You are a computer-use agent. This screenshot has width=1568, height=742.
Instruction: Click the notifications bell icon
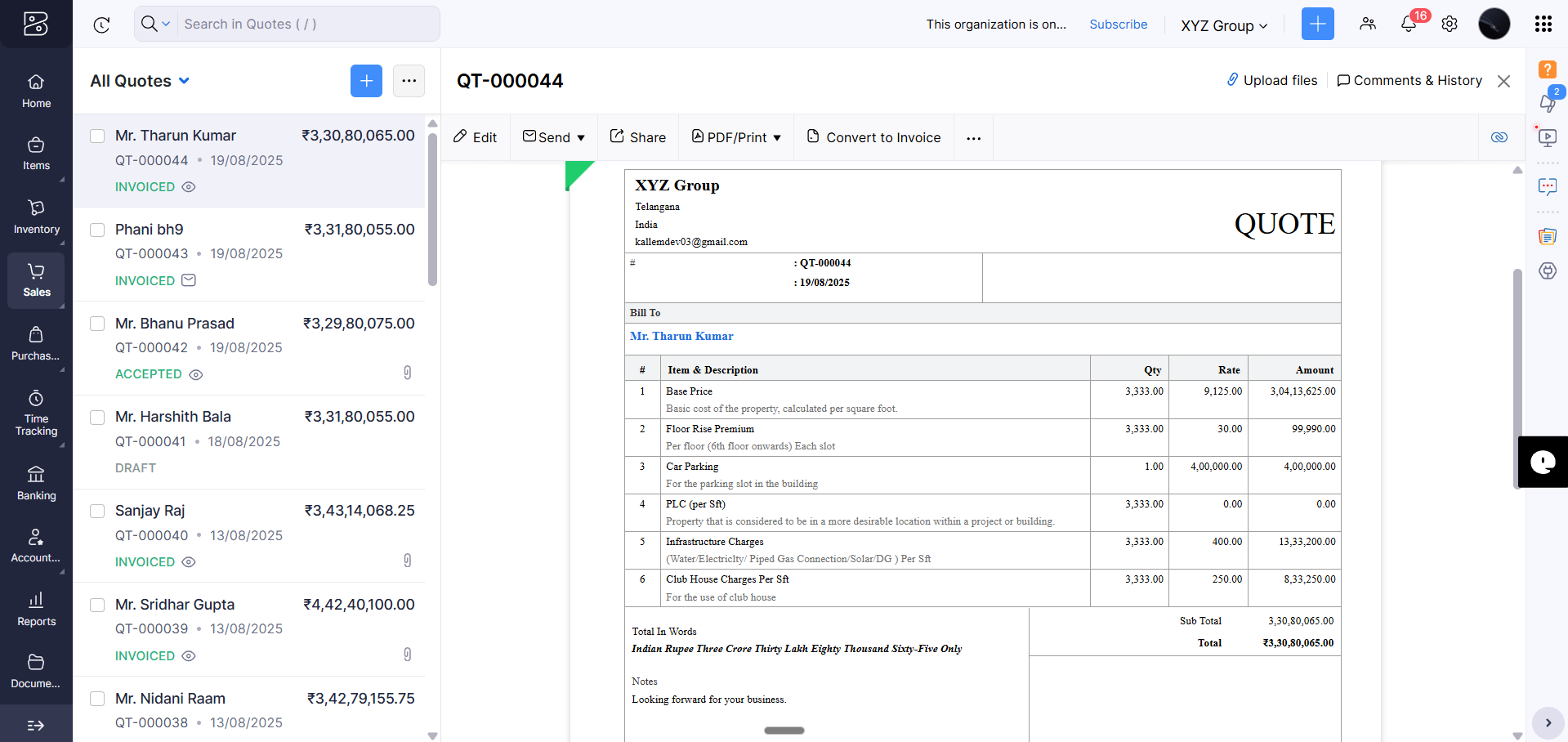[1409, 25]
